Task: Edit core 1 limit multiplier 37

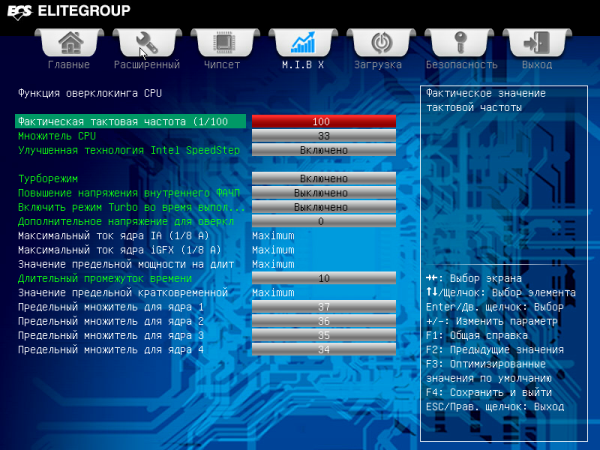Action: 324,307
